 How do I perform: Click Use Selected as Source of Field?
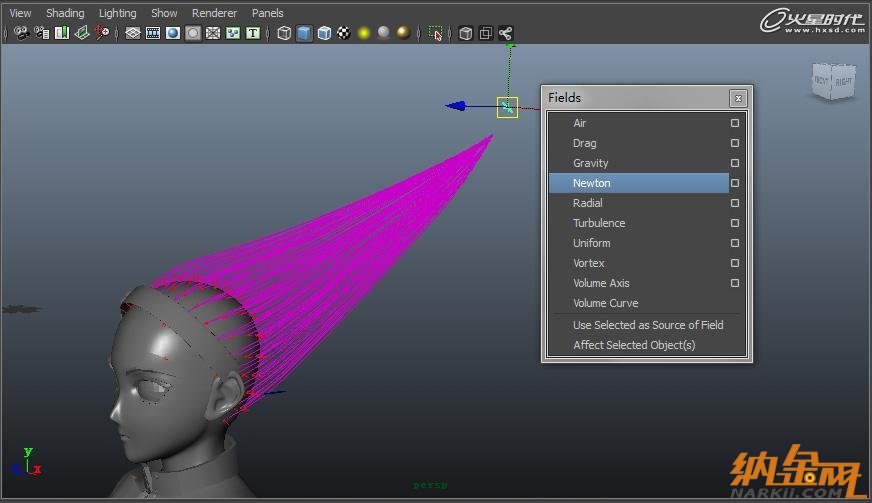[647, 325]
